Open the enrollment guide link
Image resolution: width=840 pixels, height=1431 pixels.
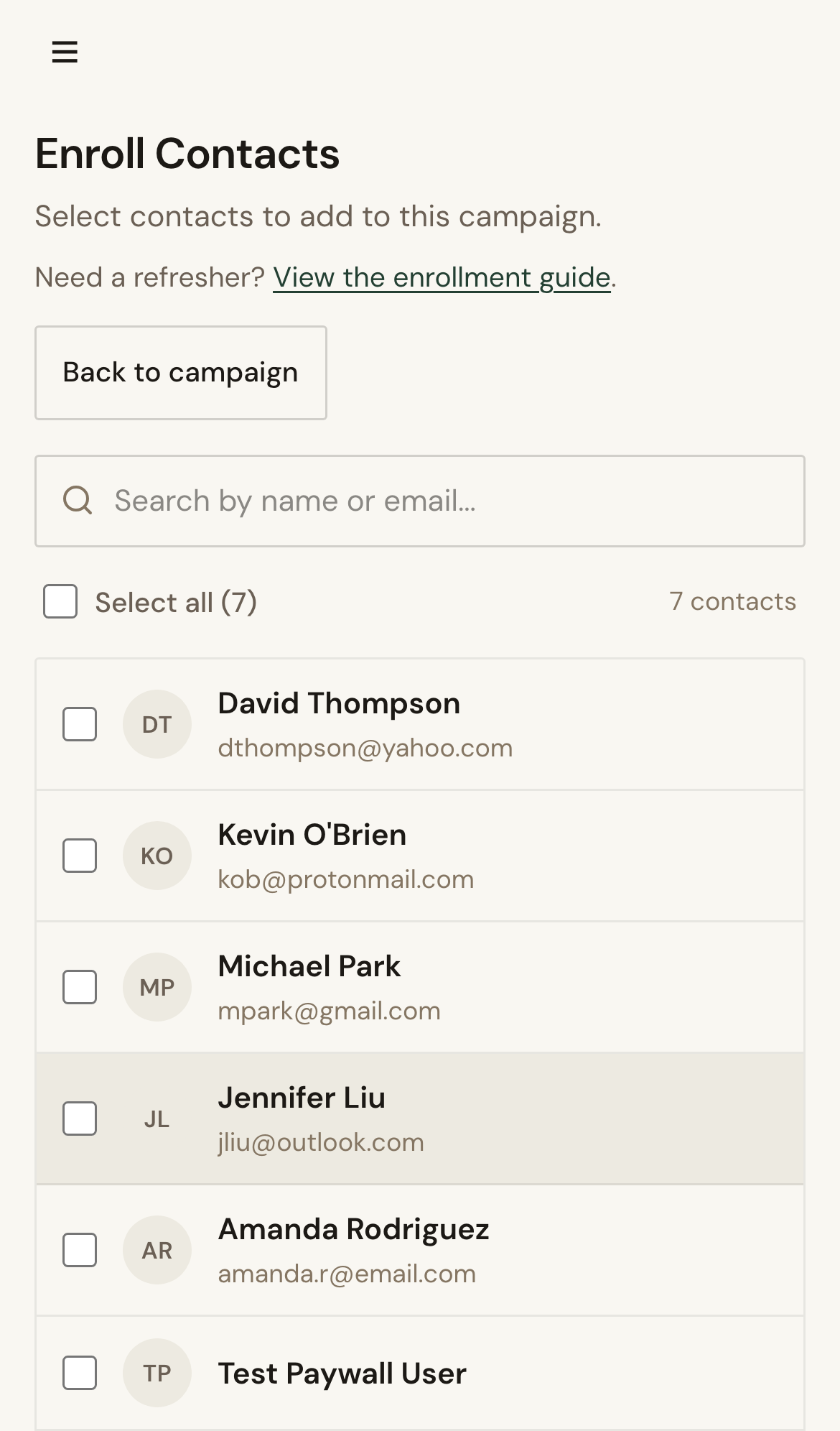[x=441, y=277]
